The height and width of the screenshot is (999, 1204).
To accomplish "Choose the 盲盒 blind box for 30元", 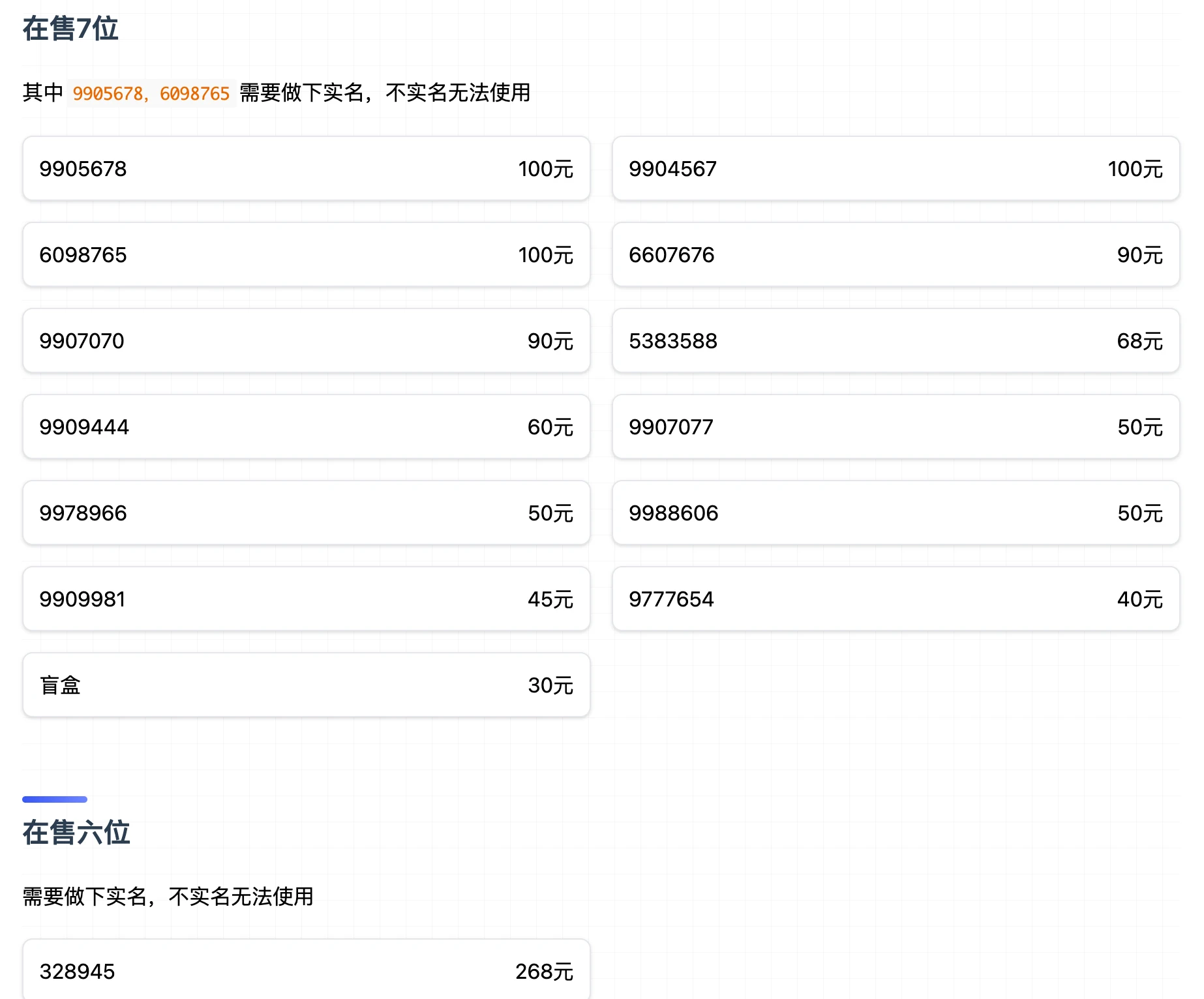I will (306, 685).
